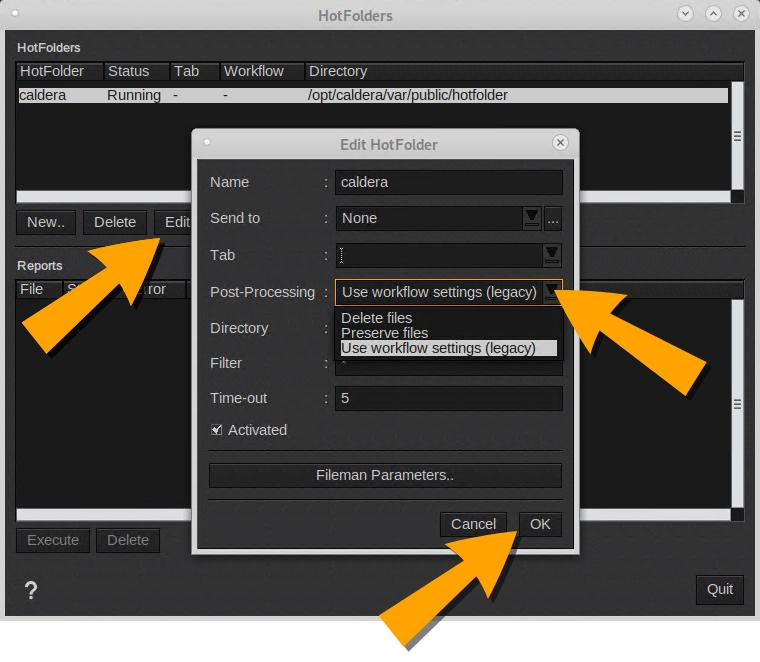Click the Name input field
Image resolution: width=760 pixels, height=662 pixels.
448,182
